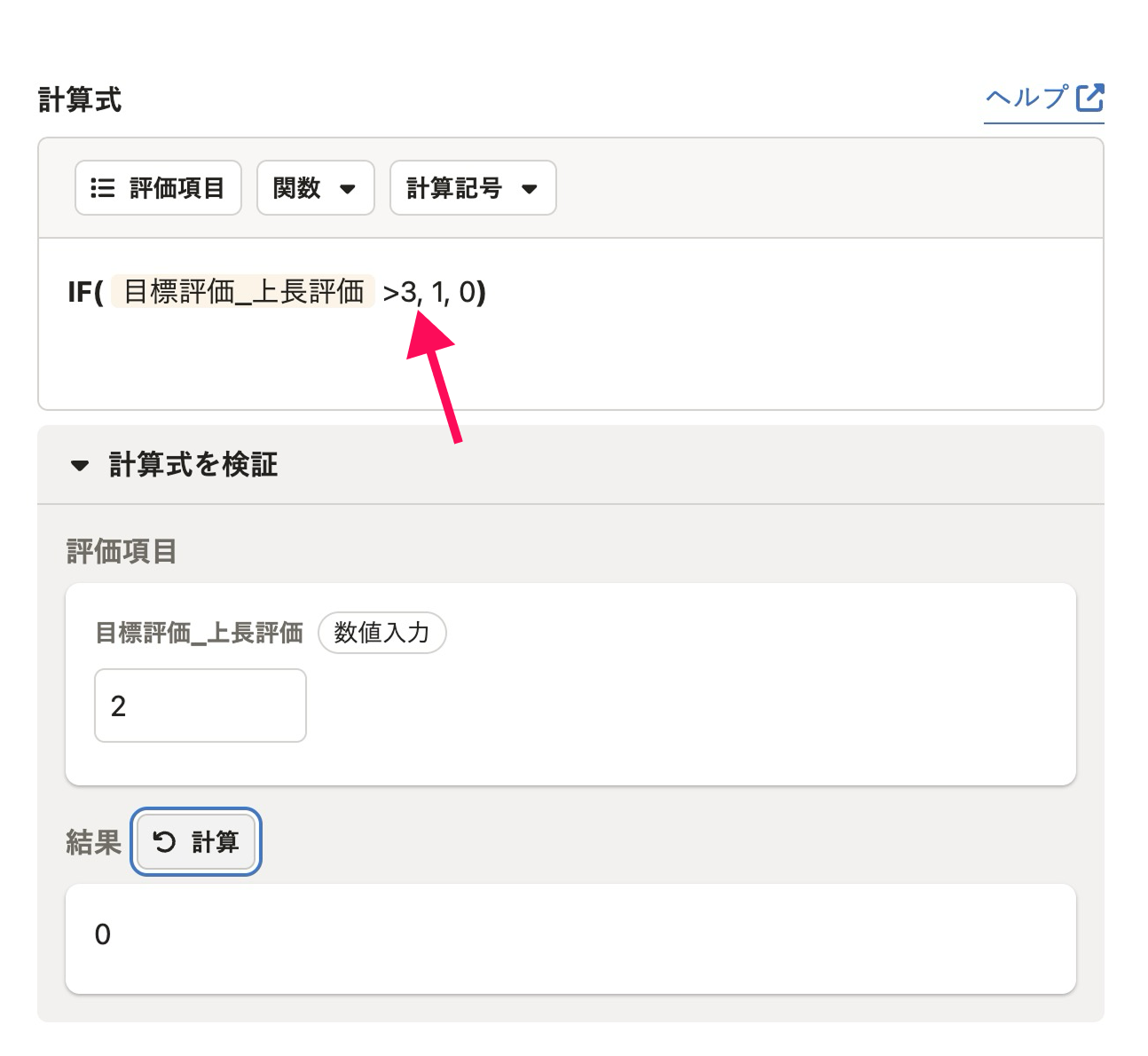Image resolution: width=1148 pixels, height=1056 pixels.
Task: Click the 計算式 heading label
Action: pyautogui.click(x=80, y=99)
